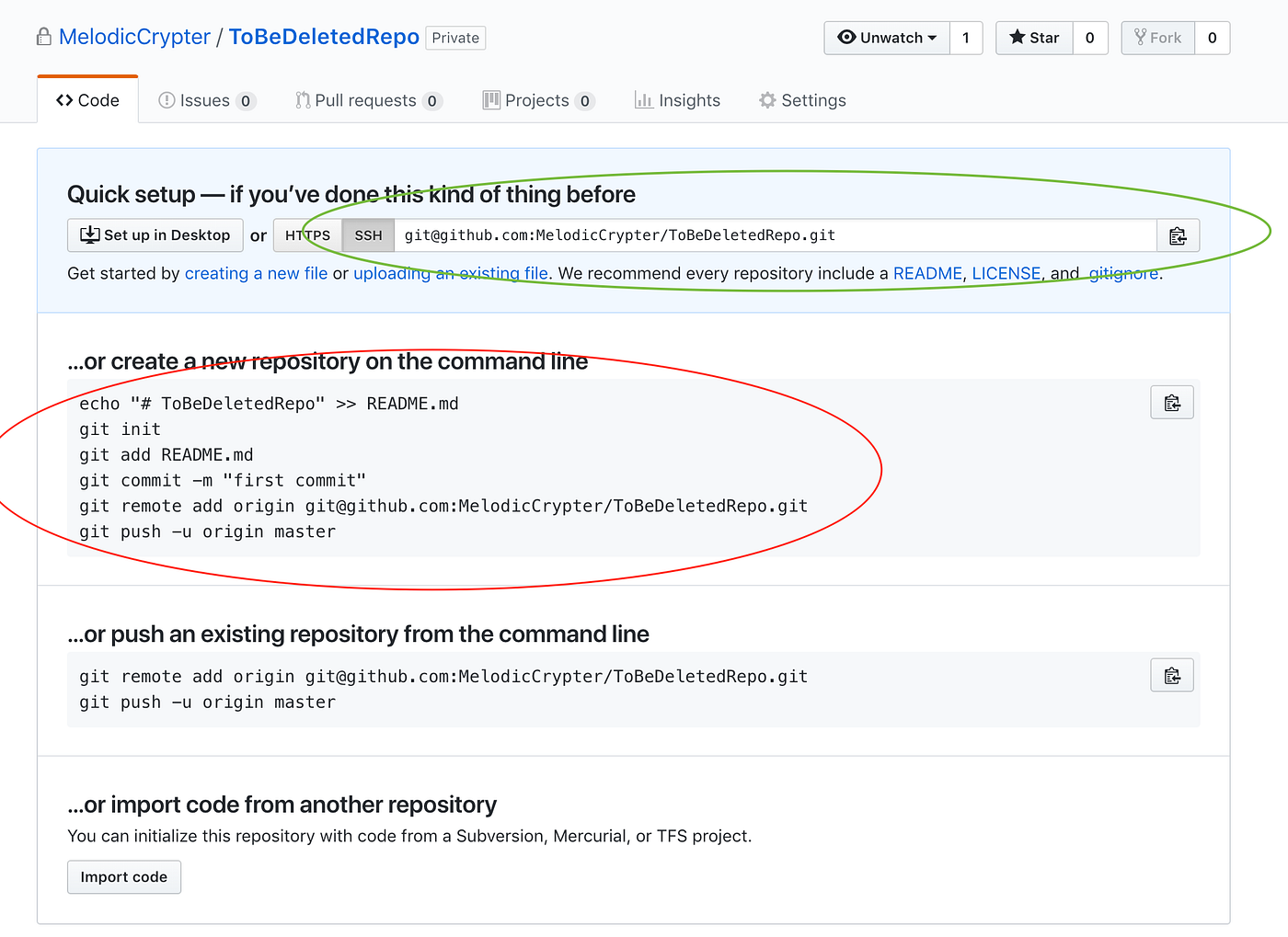Open the MelodicCrypter profile link
The height and width of the screenshot is (937, 1288).
(x=134, y=37)
